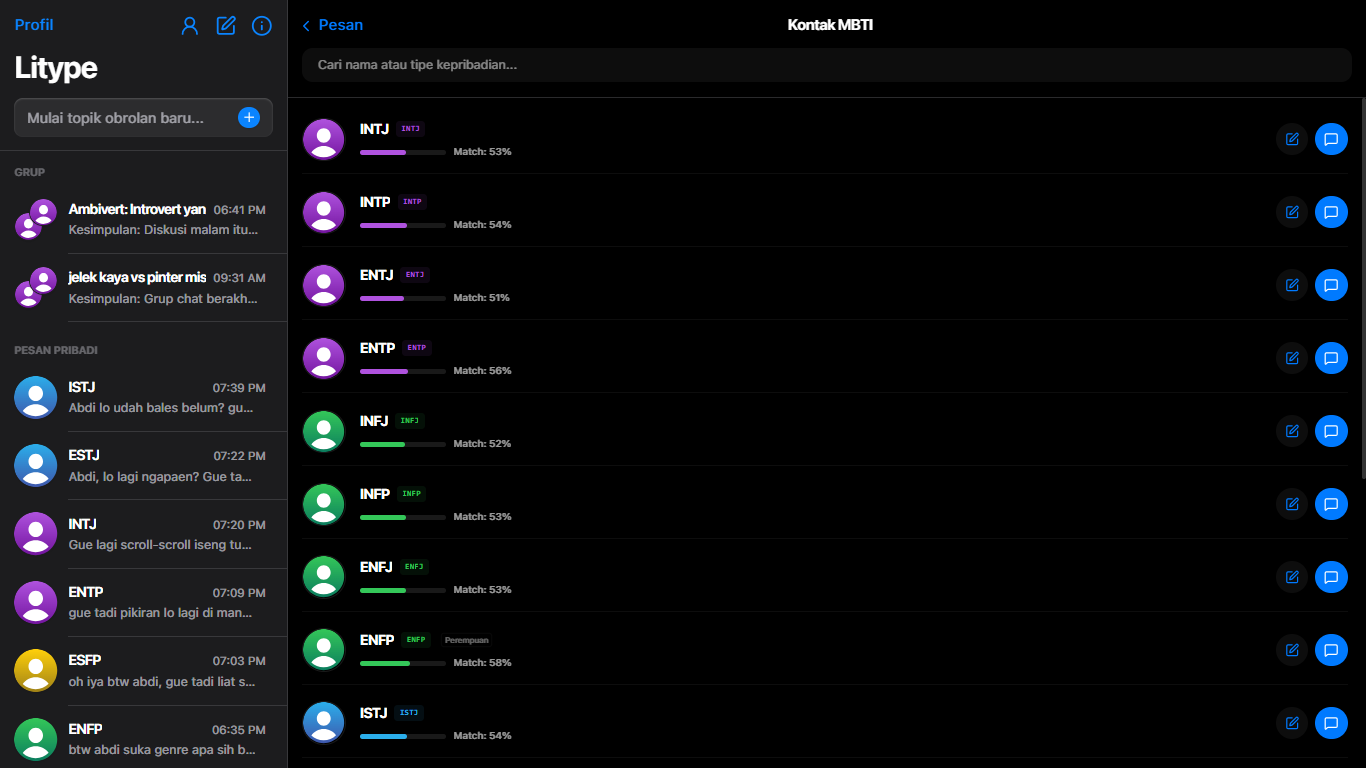
Task: Open ESFP private message from 07:03 PM
Action: tap(143, 670)
